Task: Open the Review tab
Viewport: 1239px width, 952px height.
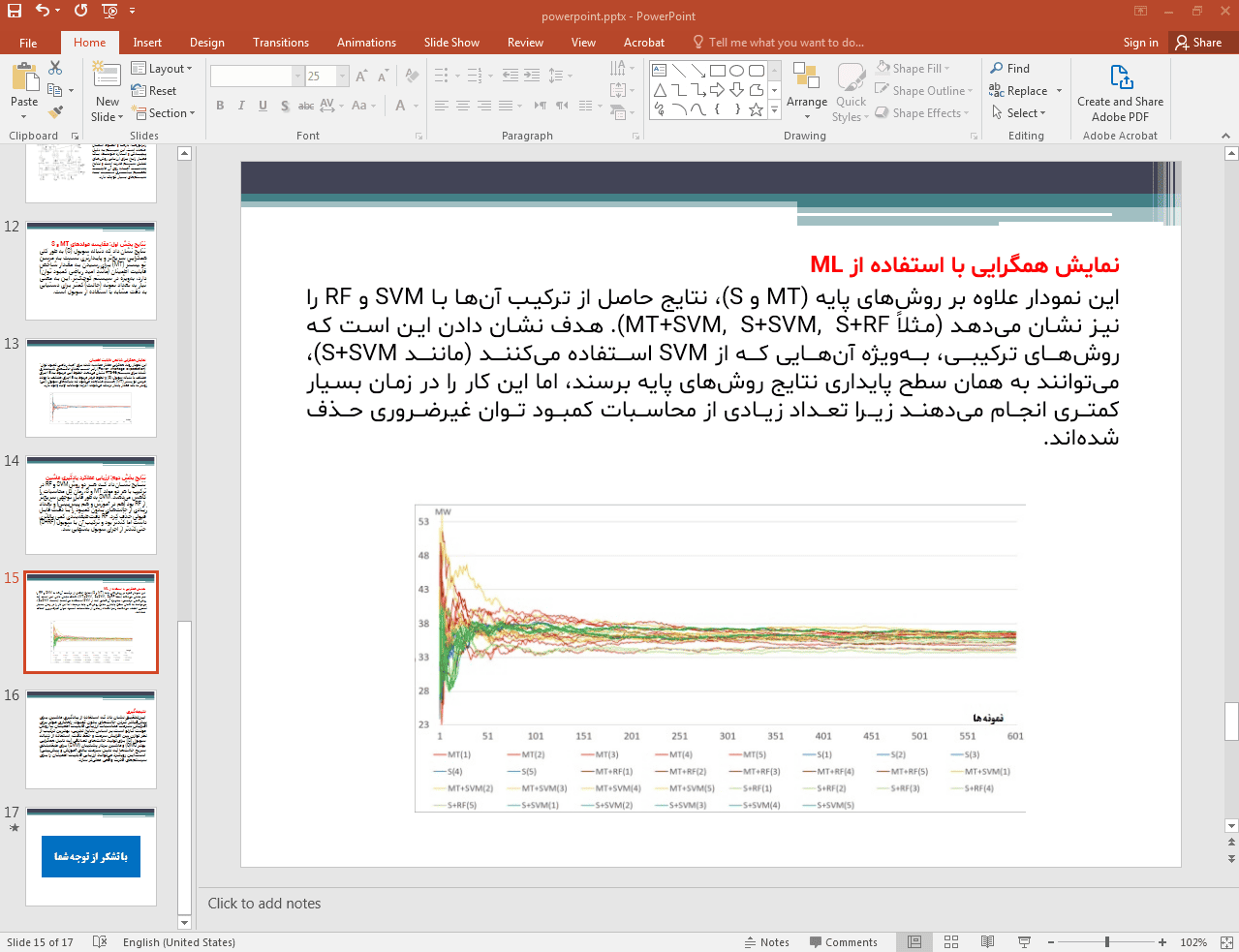Action: (x=525, y=43)
